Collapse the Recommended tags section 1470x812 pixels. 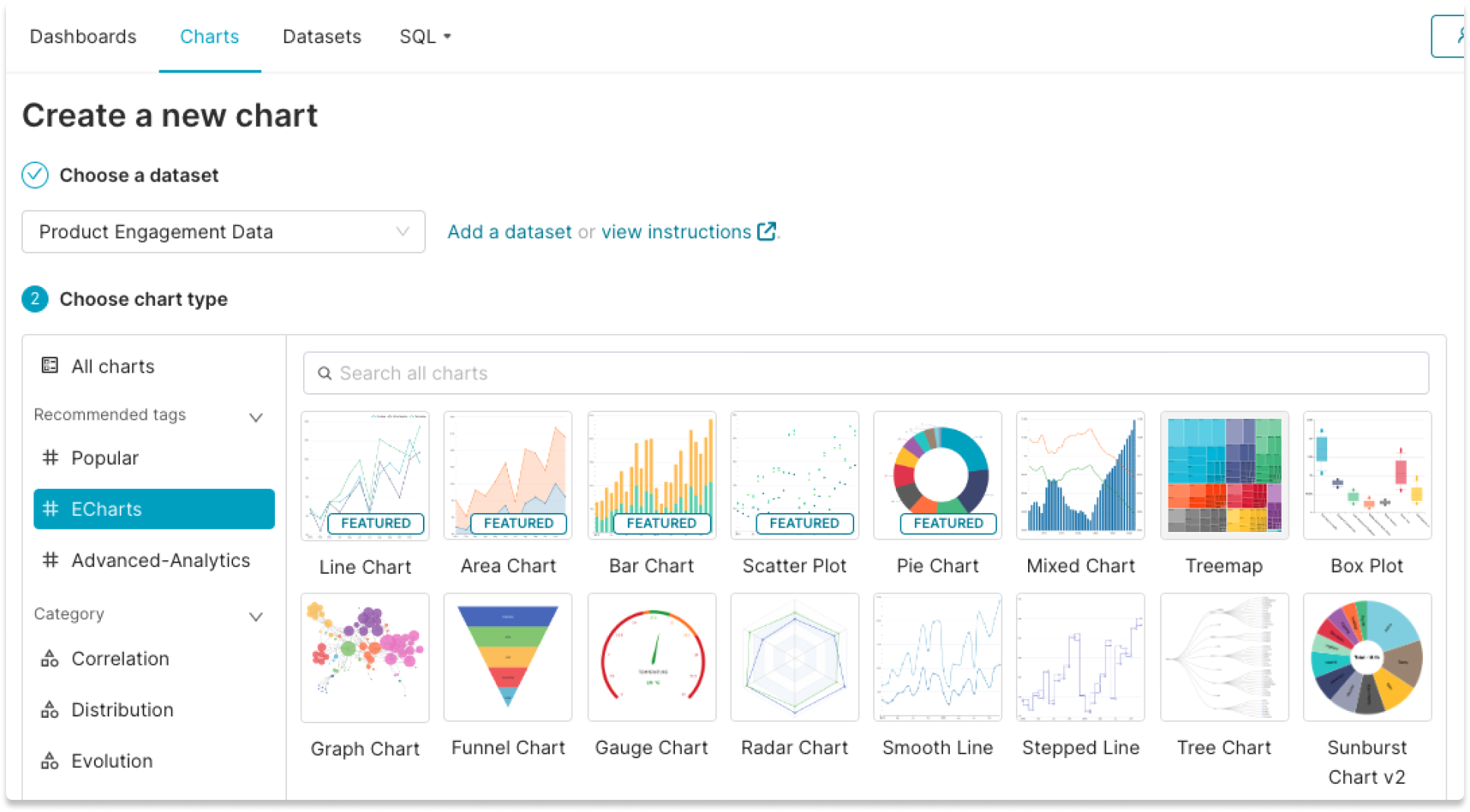[x=256, y=417]
